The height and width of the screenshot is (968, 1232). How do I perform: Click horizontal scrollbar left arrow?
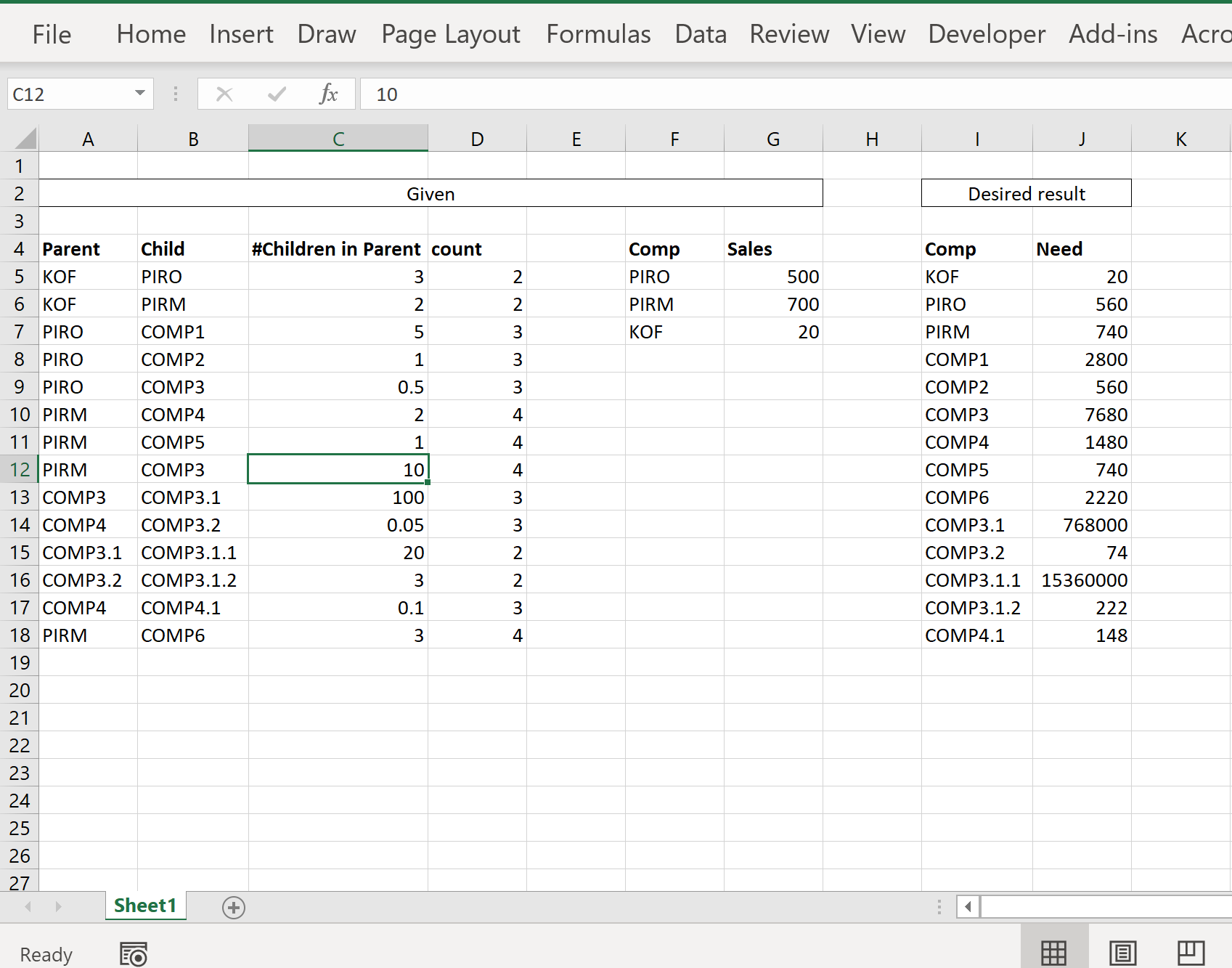pos(968,906)
